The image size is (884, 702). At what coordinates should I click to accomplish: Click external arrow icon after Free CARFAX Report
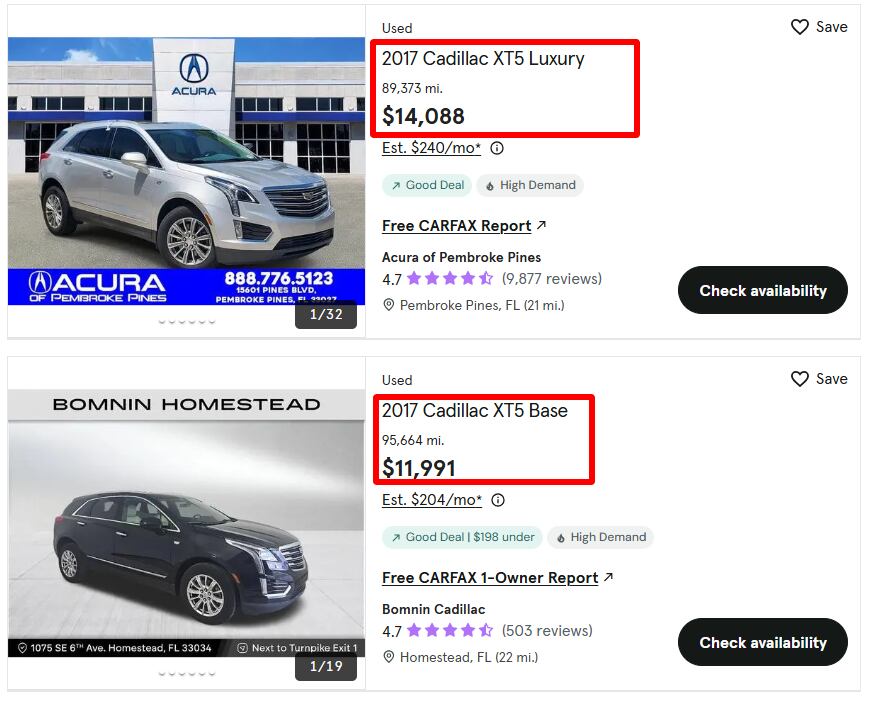click(x=541, y=225)
